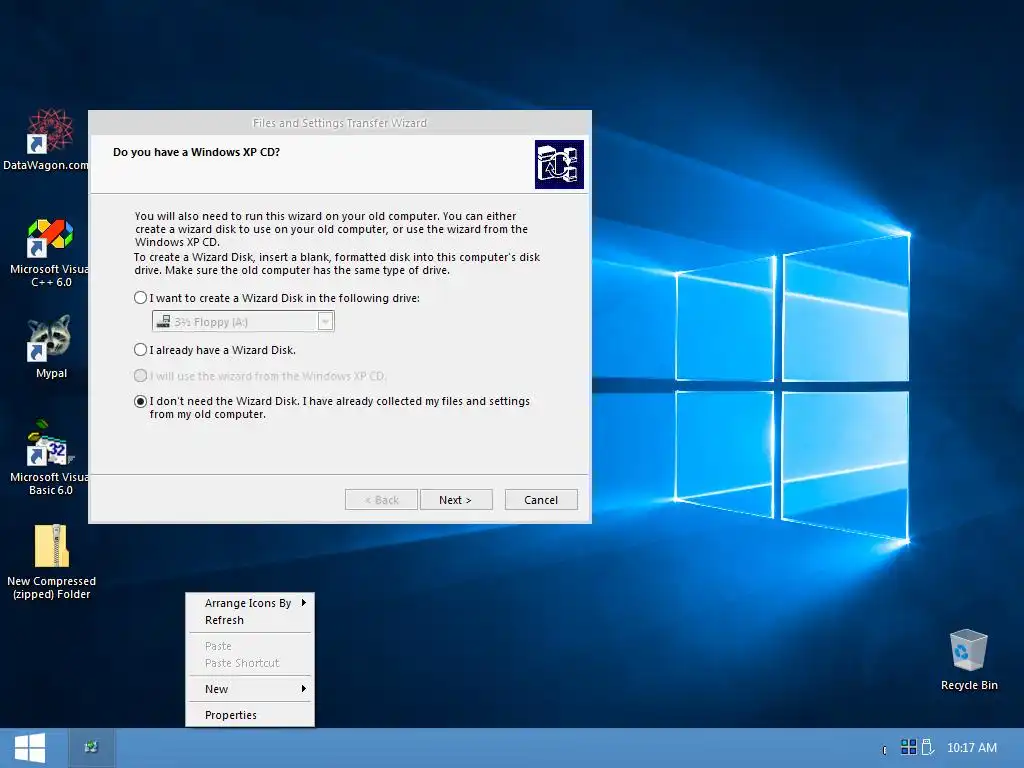Open Properties from the context menu
Image resolution: width=1024 pixels, height=768 pixels.
click(249, 715)
